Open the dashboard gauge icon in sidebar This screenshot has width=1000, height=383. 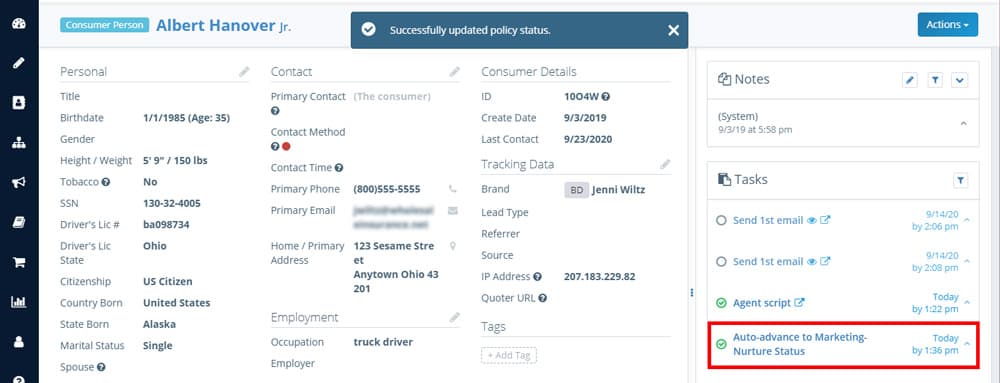coord(18,24)
